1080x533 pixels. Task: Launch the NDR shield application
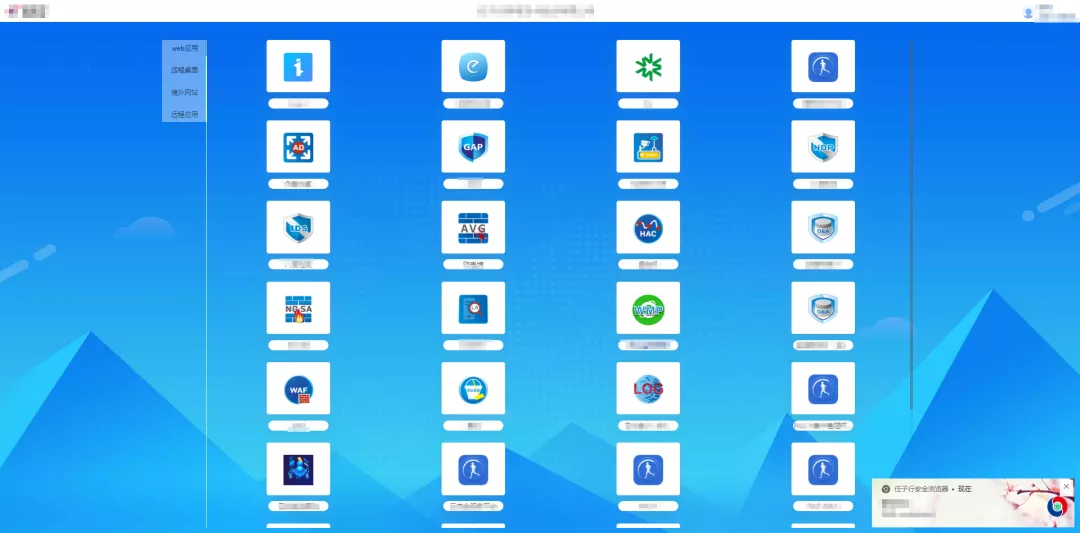(x=822, y=147)
